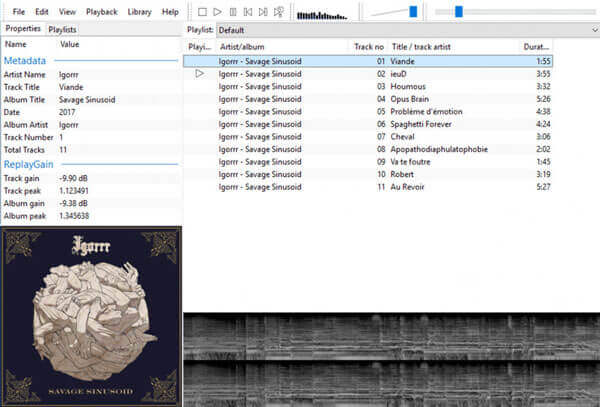Select track 09 Va te foutre
The width and height of the screenshot is (600, 407).
pyautogui.click(x=368, y=162)
